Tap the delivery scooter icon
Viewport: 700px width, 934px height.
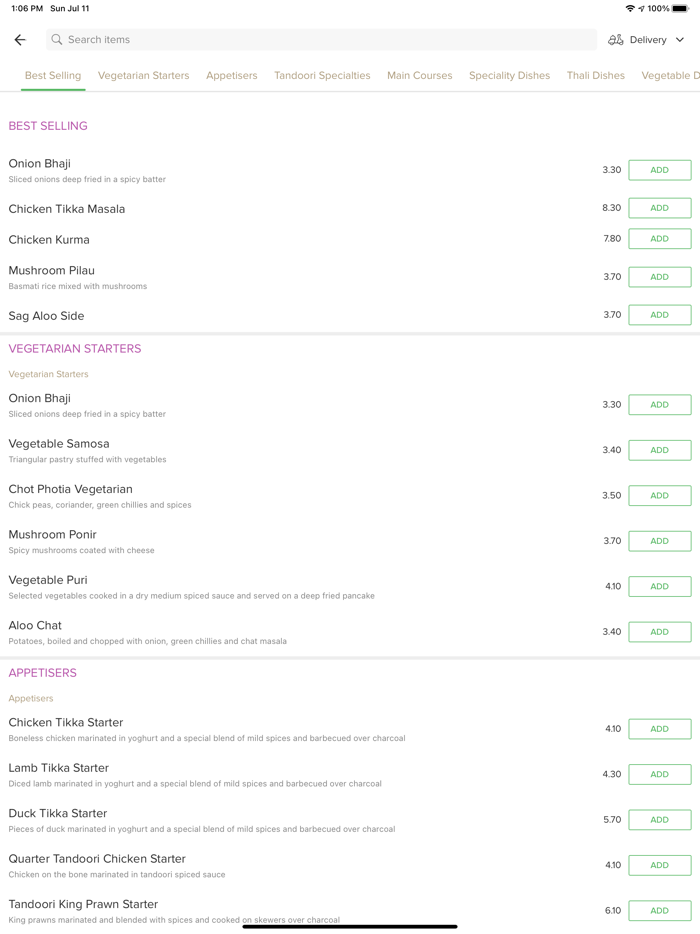pos(616,40)
